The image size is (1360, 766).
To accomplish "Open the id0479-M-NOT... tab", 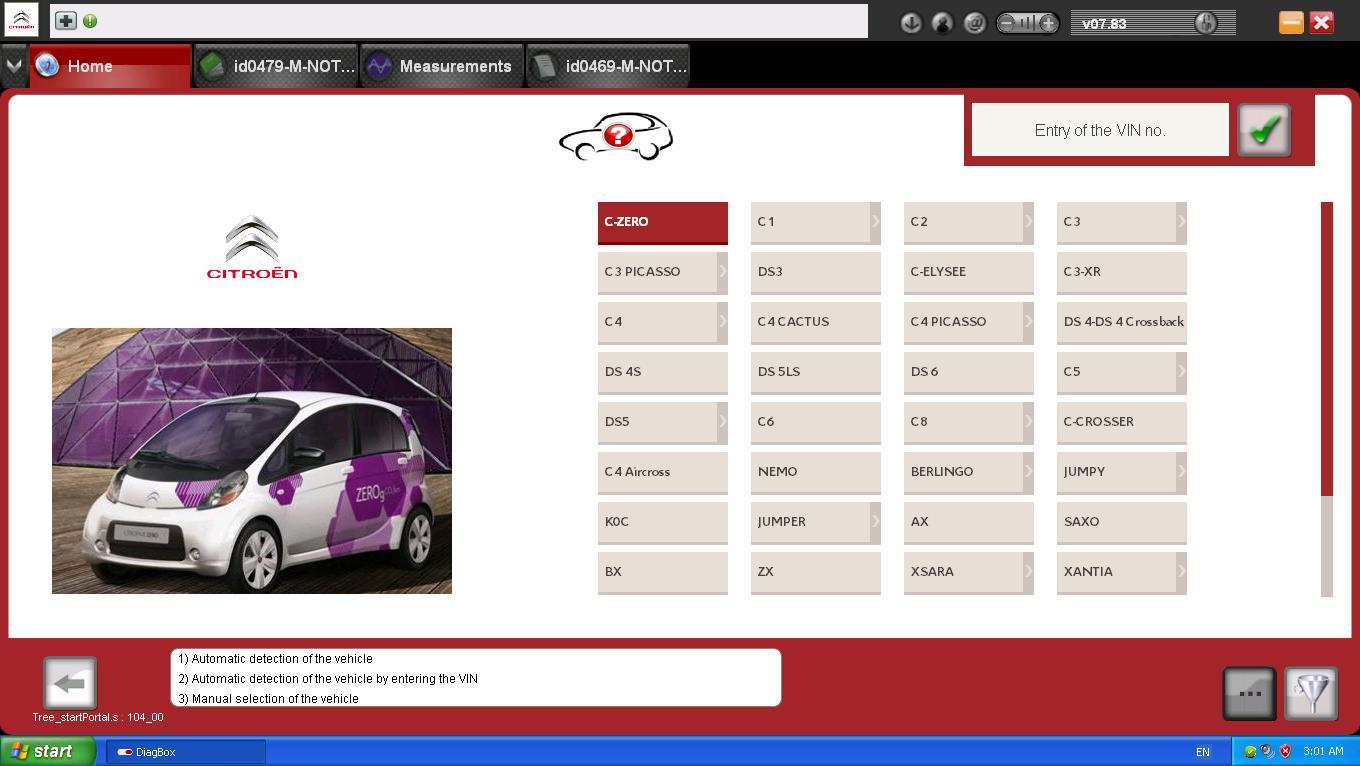I will click(276, 66).
